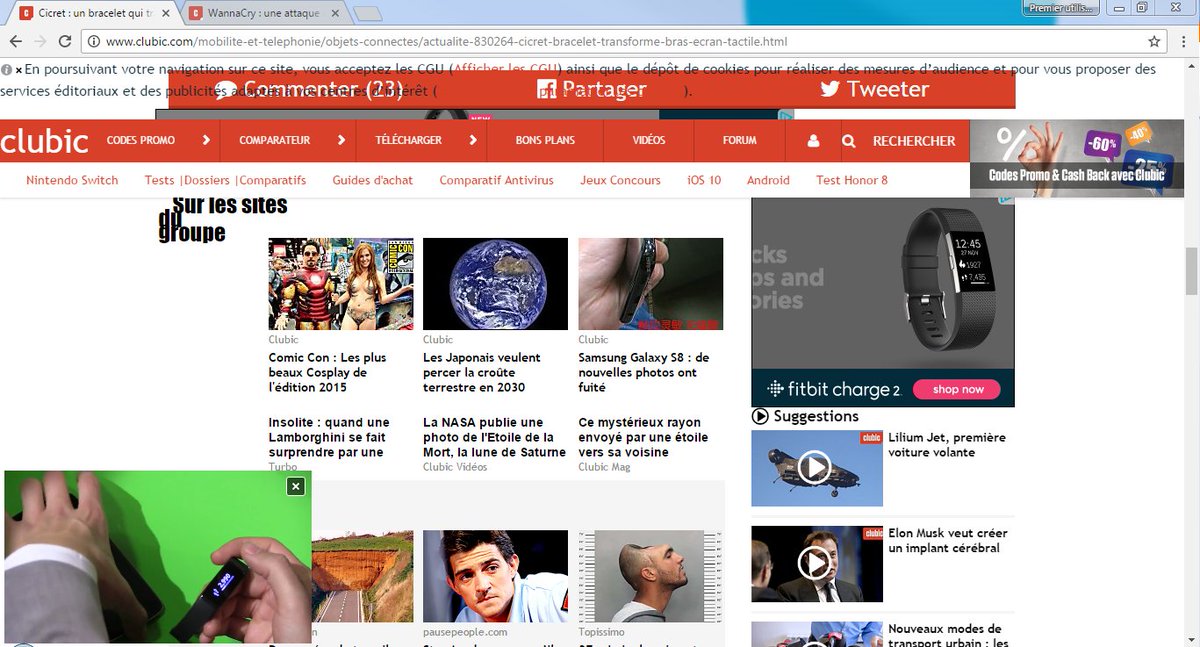Click the floating bracelet video
The image size is (1200, 647).
158,557
